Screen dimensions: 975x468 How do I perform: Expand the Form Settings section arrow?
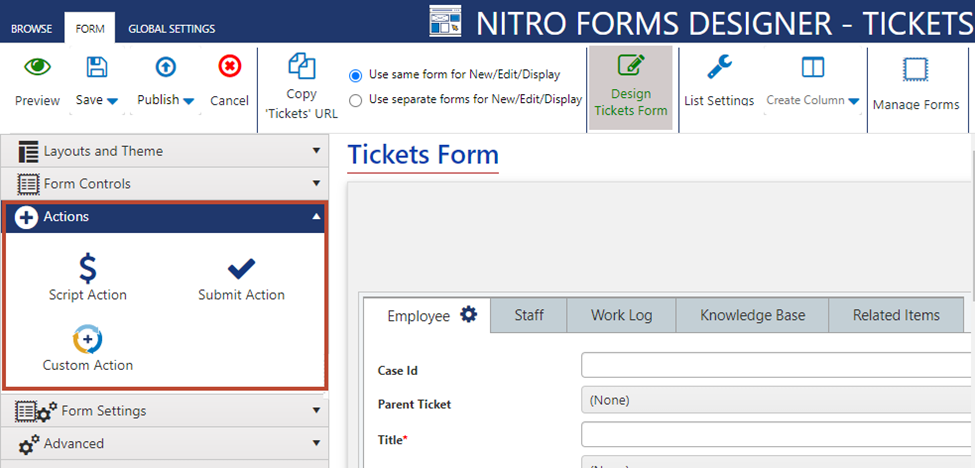pyautogui.click(x=316, y=411)
